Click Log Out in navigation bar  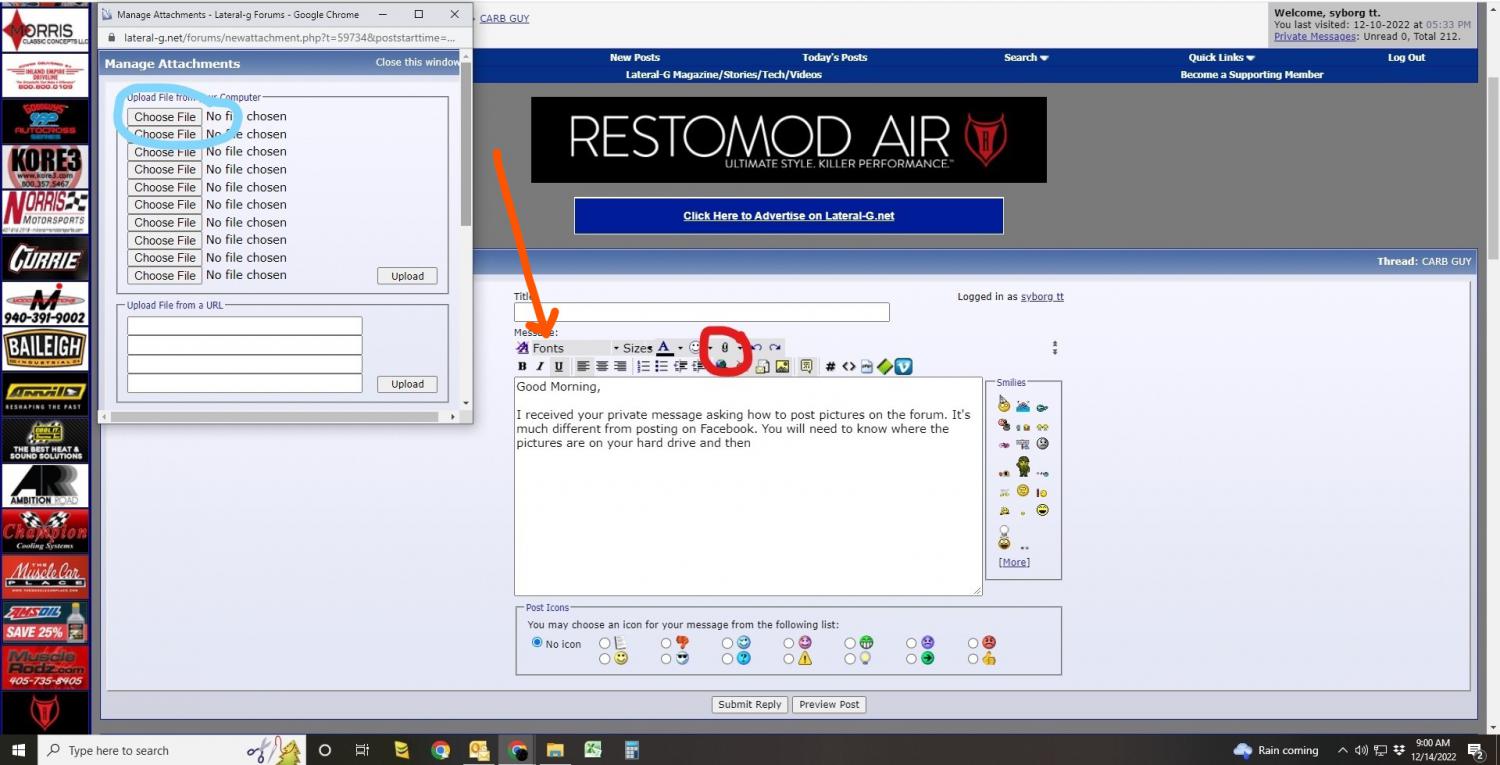pos(1406,57)
